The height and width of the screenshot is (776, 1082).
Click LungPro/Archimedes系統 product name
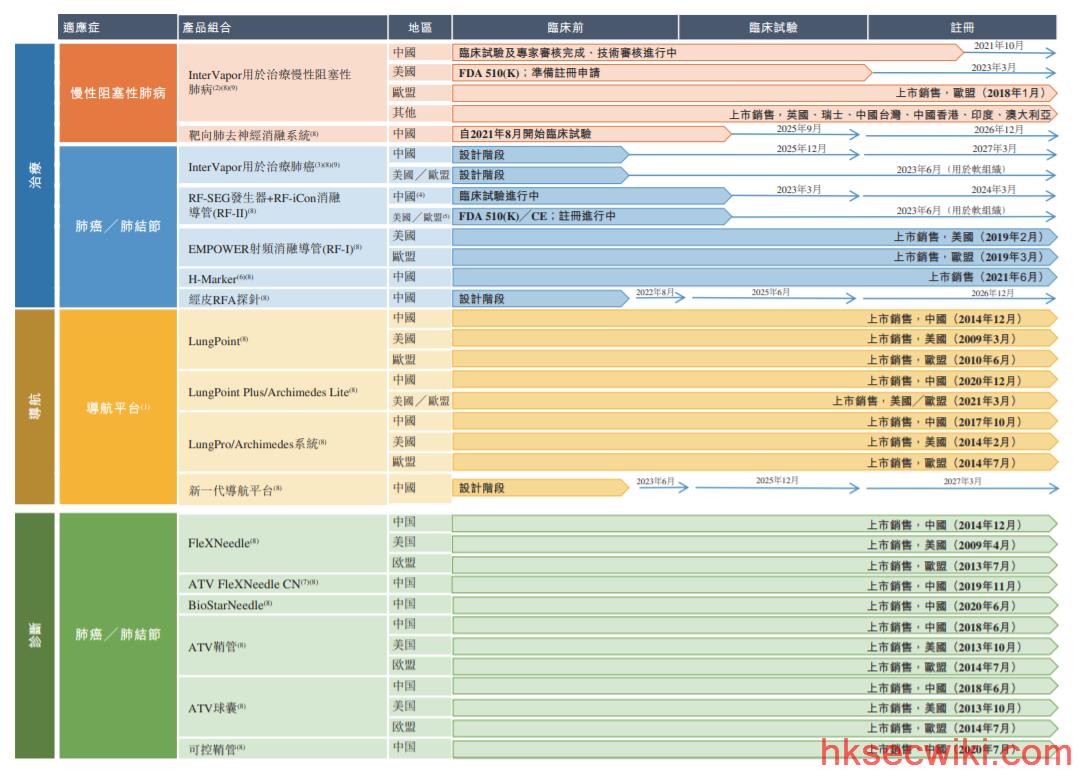[257, 444]
